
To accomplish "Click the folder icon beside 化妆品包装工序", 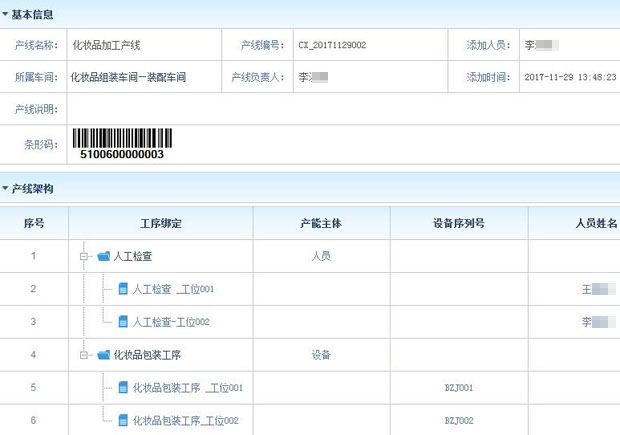I will tap(103, 355).
